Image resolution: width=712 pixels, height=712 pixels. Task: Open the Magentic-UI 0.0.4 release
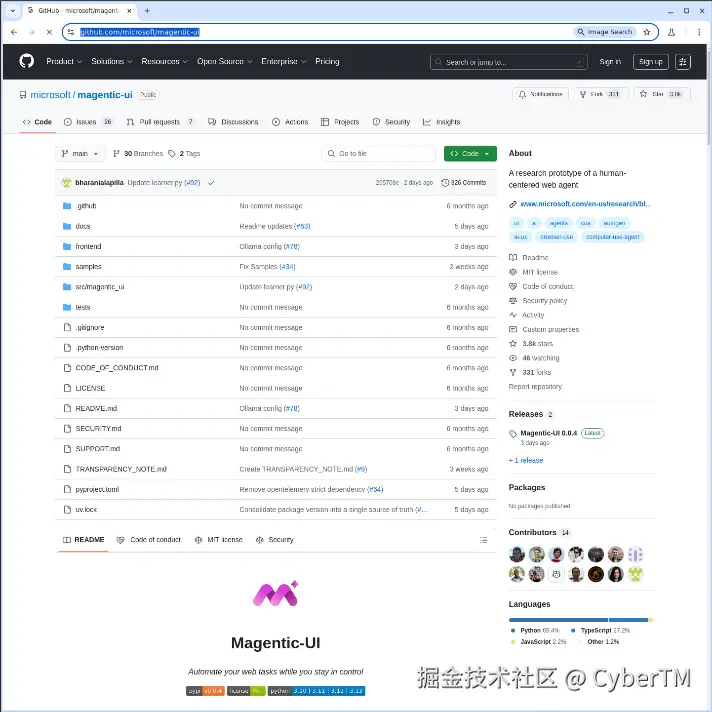tap(548, 433)
